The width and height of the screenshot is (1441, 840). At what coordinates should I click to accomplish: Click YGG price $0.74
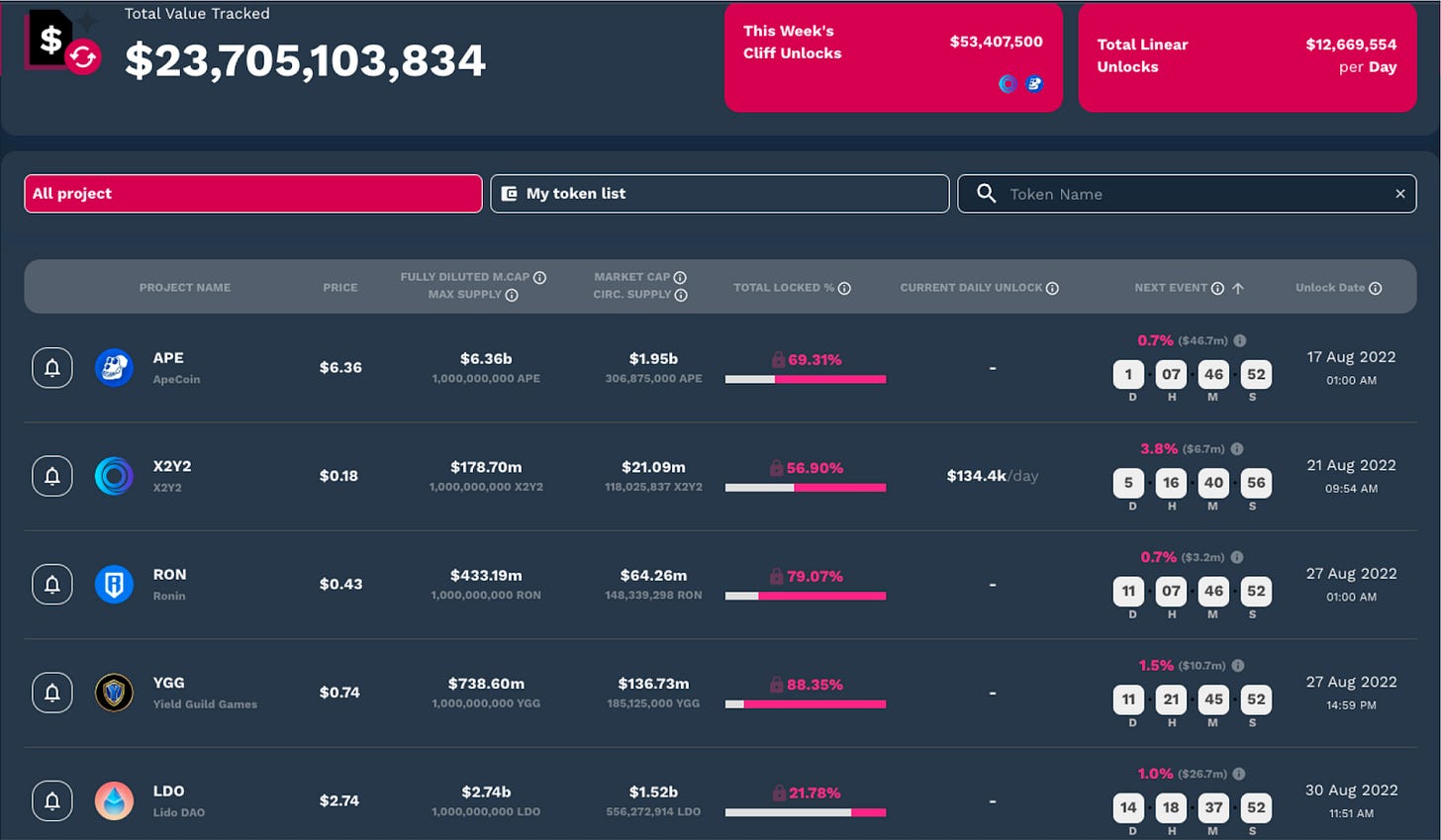(339, 693)
